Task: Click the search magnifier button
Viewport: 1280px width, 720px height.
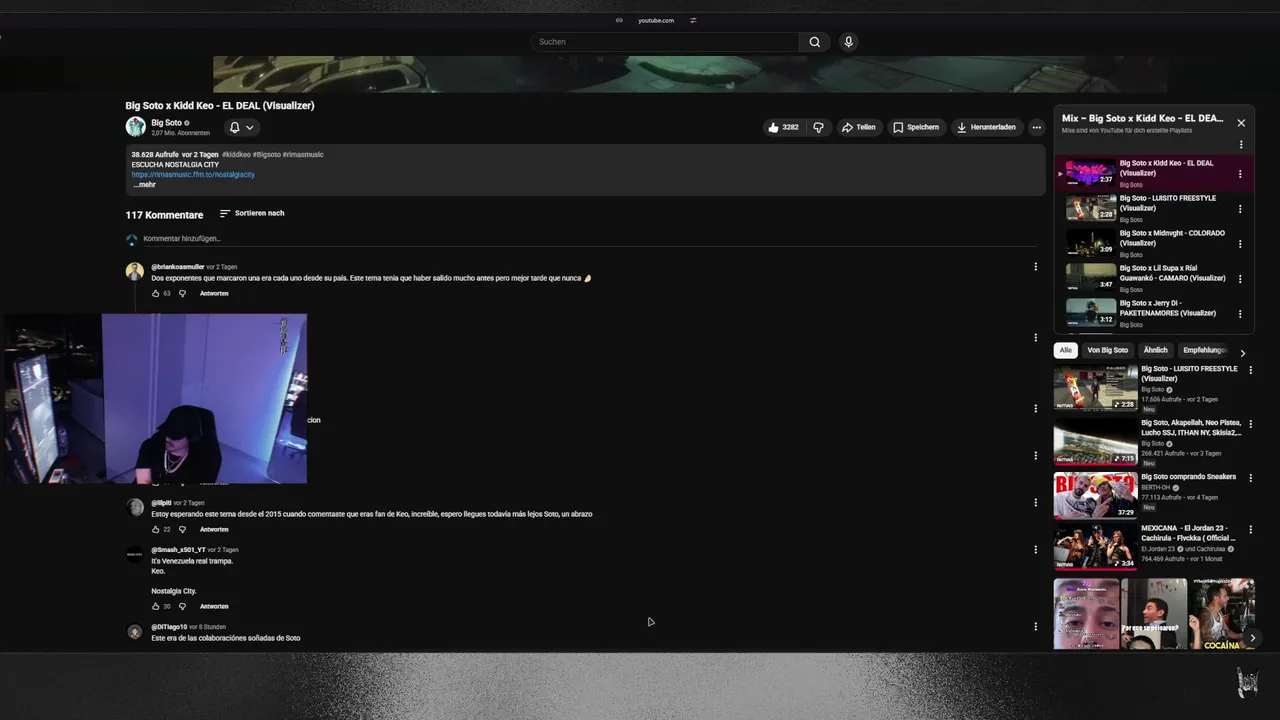Action: point(814,42)
